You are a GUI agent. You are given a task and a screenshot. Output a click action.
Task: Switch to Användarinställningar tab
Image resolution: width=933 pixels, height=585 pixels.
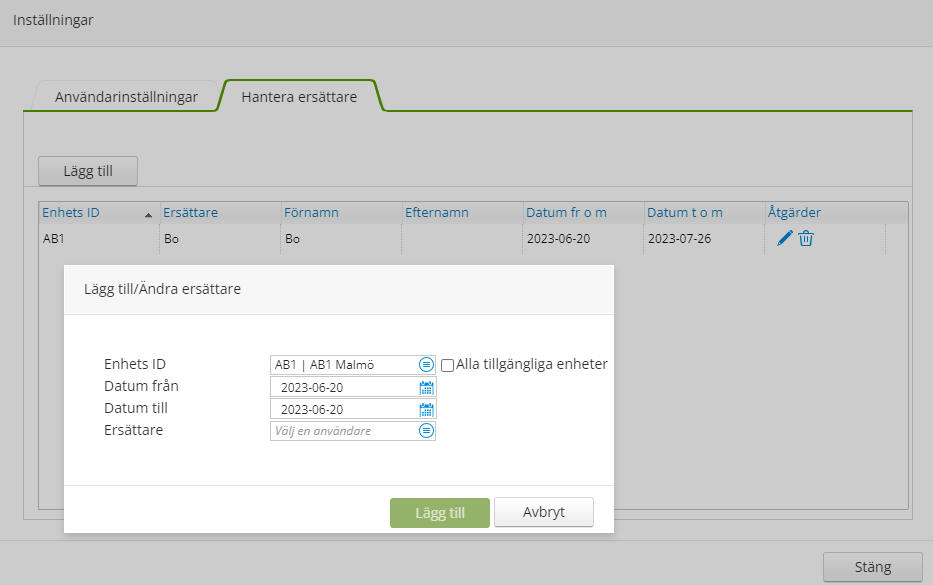[x=126, y=97]
